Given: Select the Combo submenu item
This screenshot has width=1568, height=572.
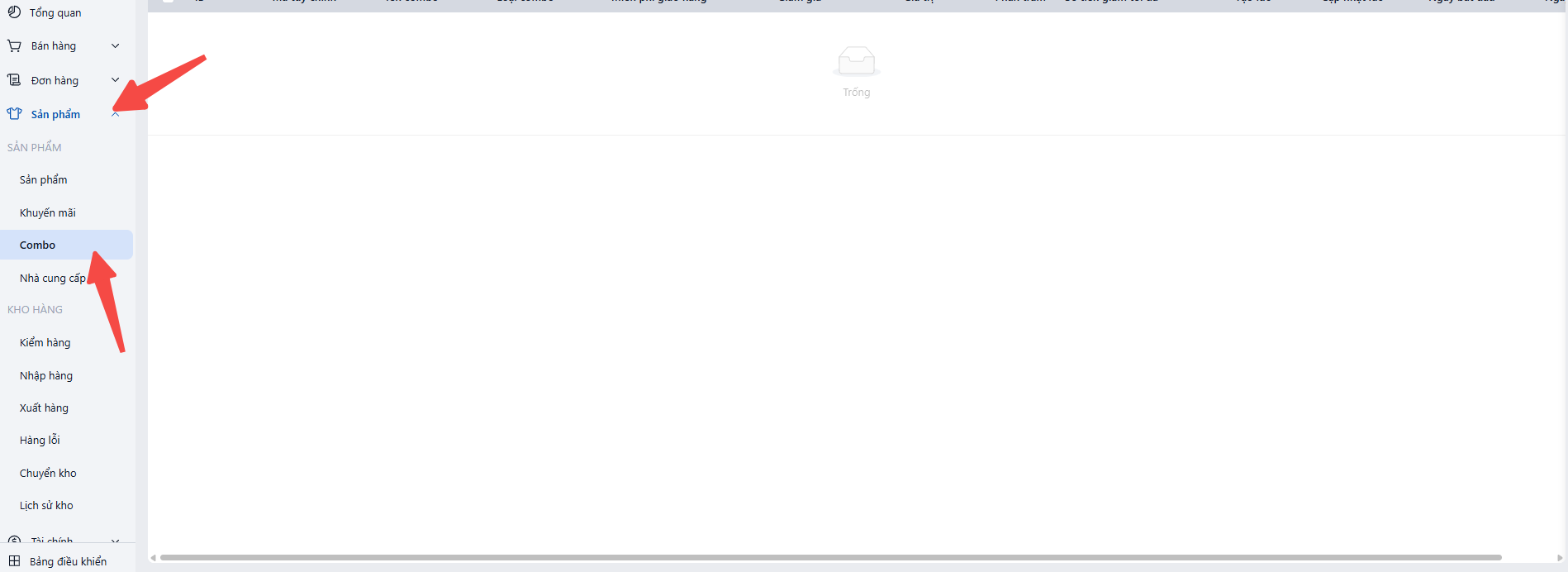Looking at the screenshot, I should (x=38, y=245).
